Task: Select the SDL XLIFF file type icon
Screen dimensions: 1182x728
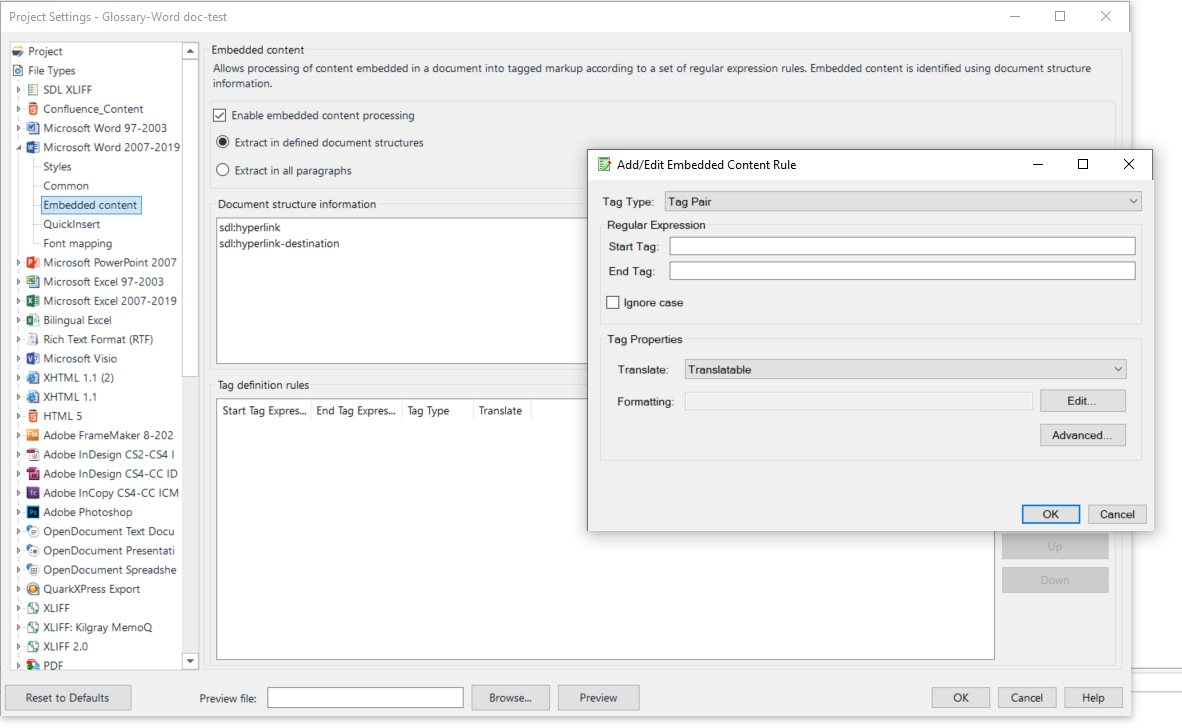Action: tap(31, 89)
